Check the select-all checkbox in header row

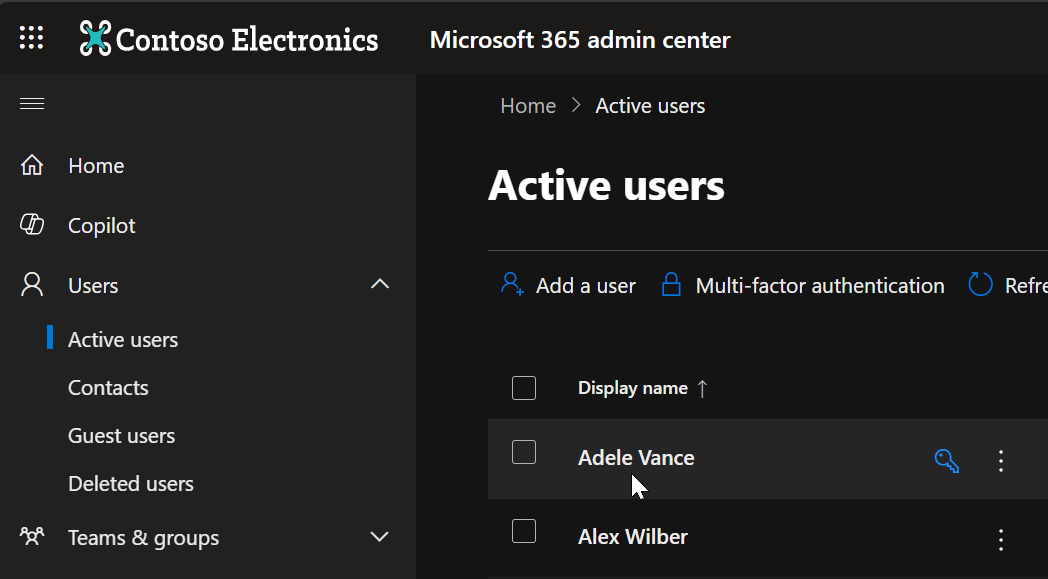pyautogui.click(x=524, y=388)
